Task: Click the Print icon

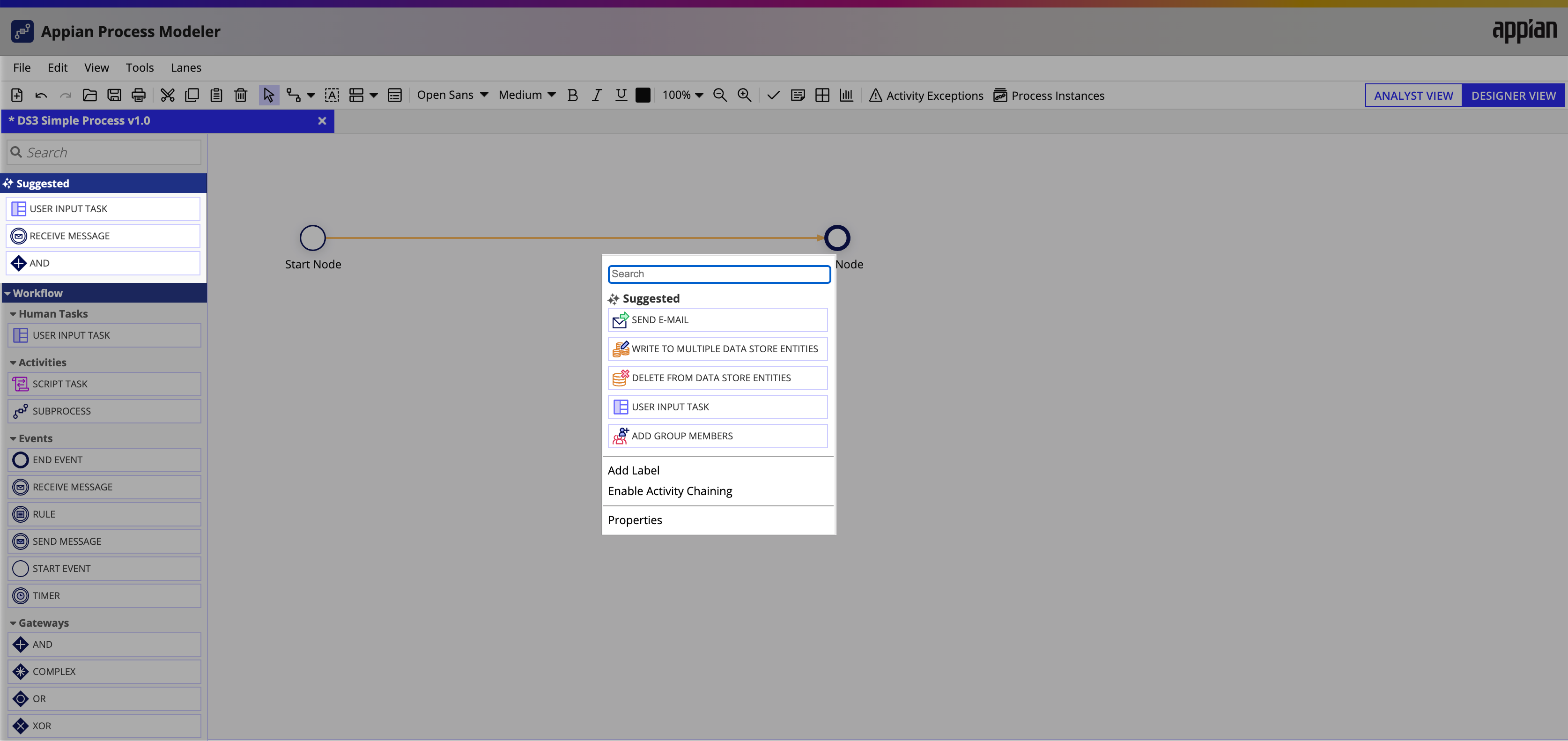Action: 139,95
